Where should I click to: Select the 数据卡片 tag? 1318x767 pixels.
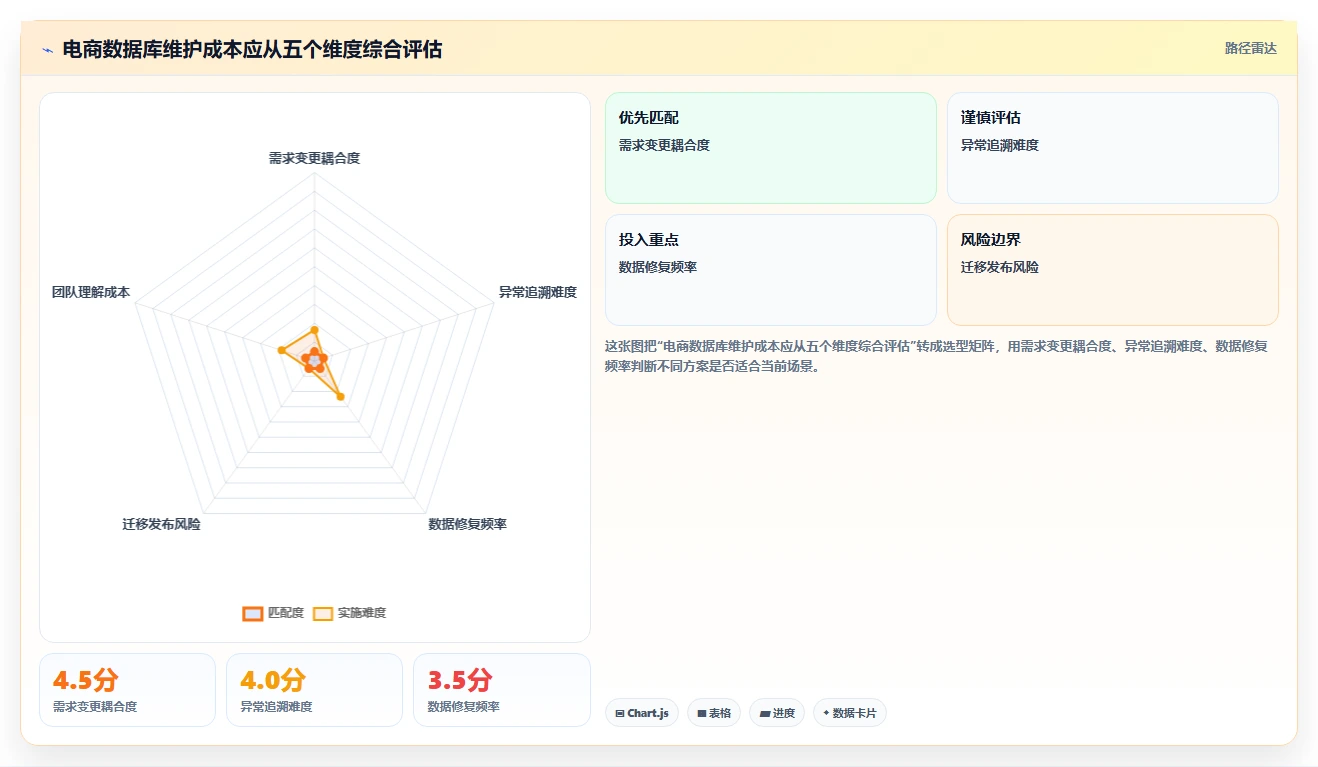[x=849, y=713]
